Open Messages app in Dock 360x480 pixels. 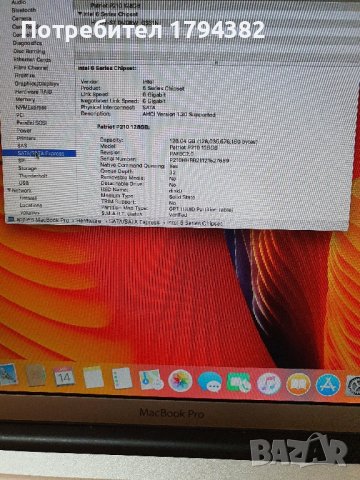click(x=209, y=382)
